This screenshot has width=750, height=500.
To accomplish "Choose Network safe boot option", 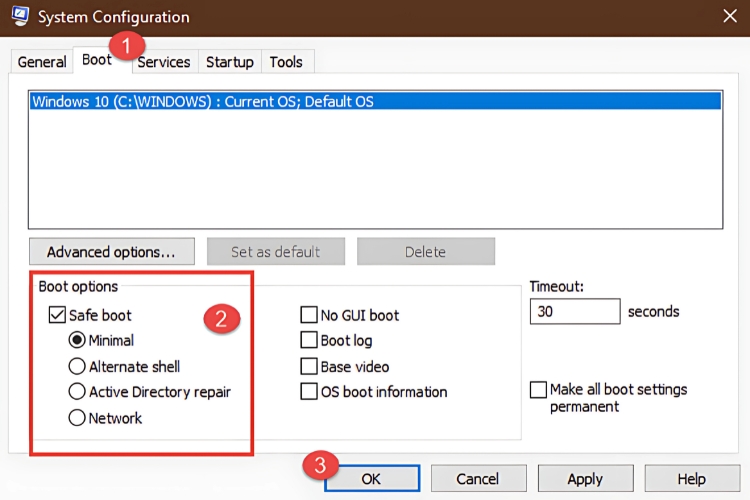I will pos(77,418).
